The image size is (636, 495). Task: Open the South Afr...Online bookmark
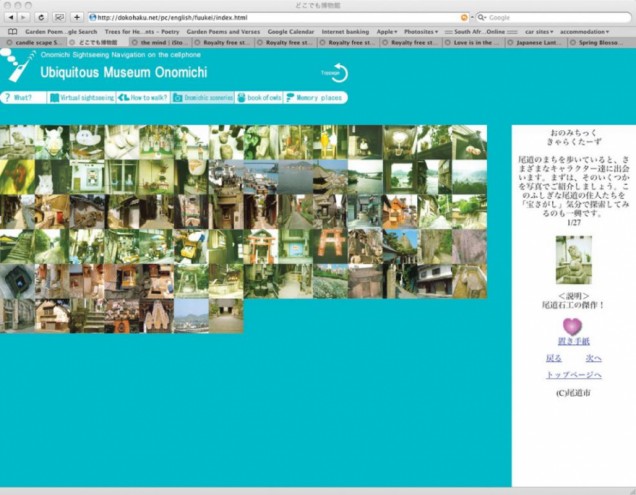481,32
